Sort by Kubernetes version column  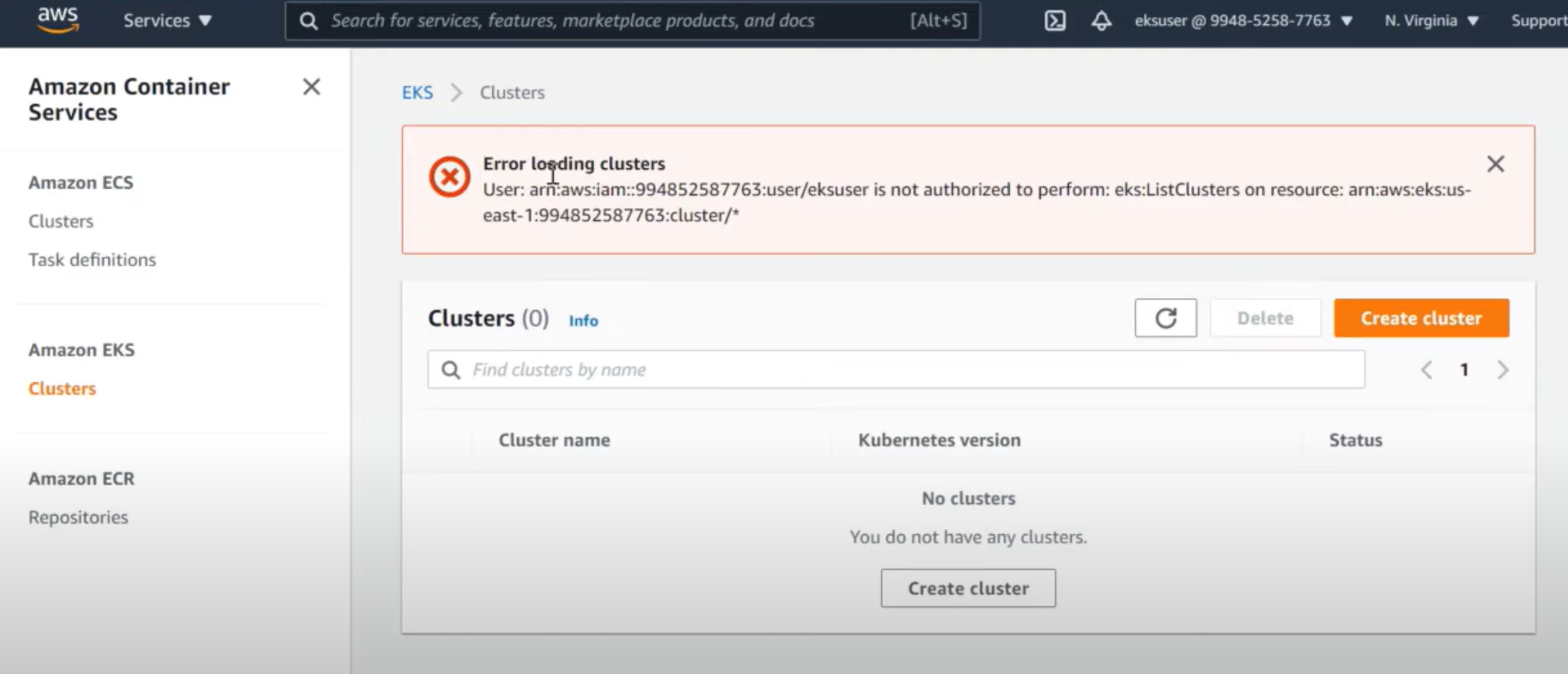[x=939, y=440]
